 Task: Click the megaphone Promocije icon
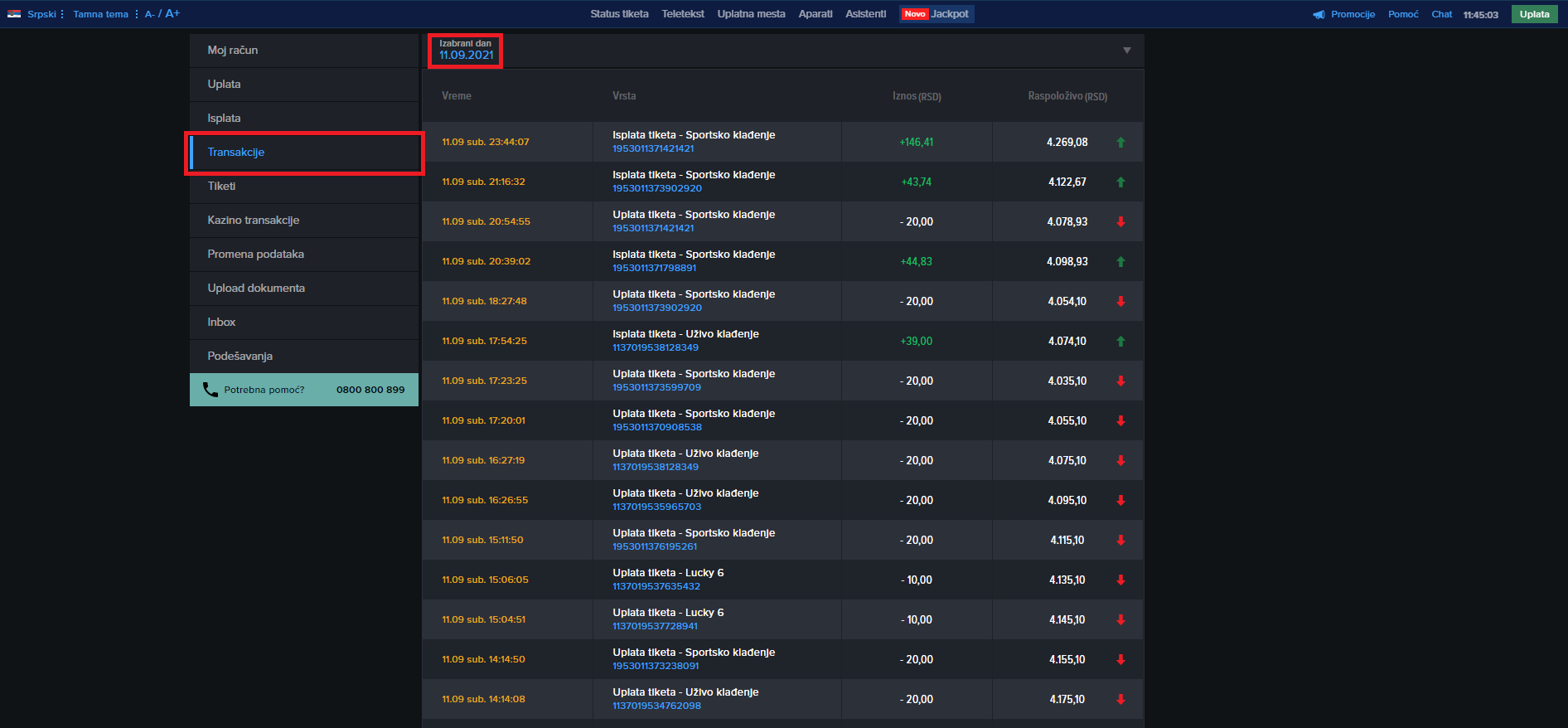[x=1319, y=15]
